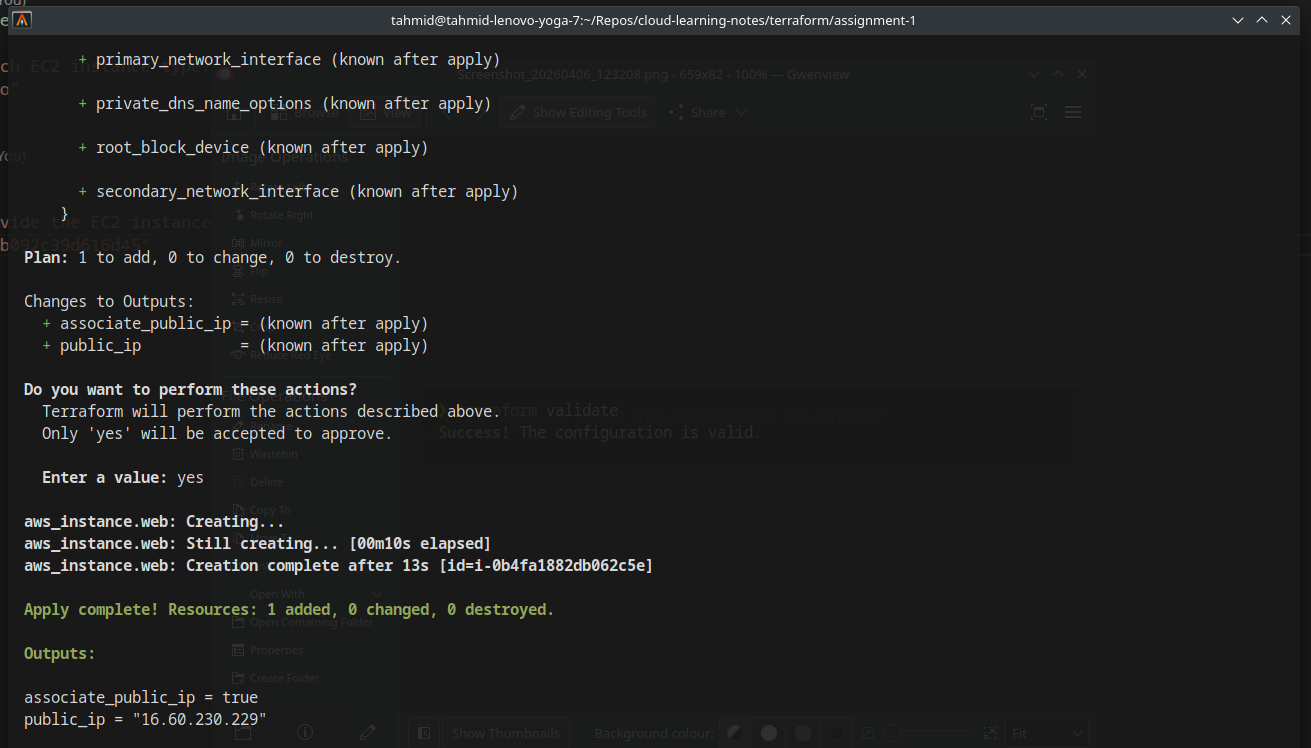Click the 'Apply complete!' green line
The image size is (1311, 748).
pyautogui.click(x=289, y=610)
